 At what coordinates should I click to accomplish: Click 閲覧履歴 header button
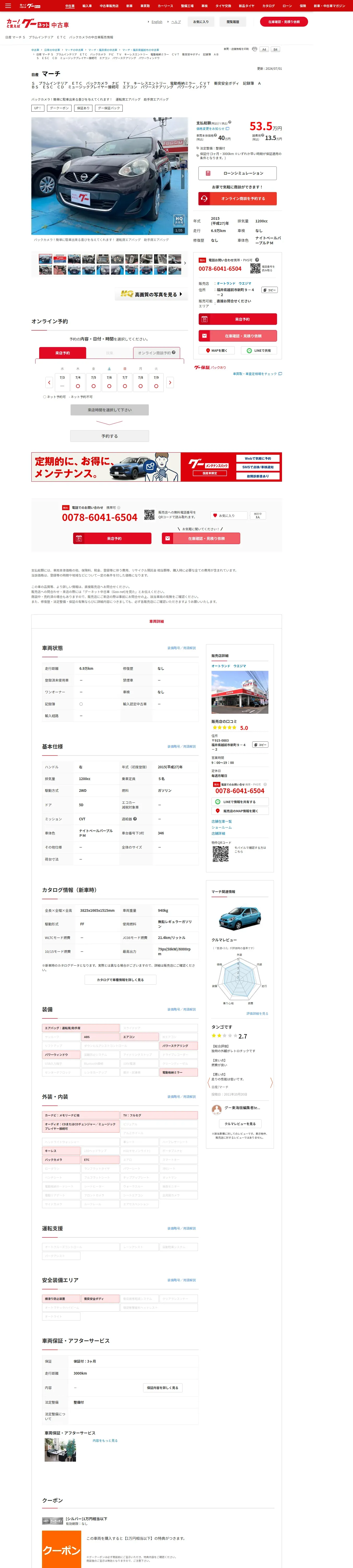click(x=232, y=22)
